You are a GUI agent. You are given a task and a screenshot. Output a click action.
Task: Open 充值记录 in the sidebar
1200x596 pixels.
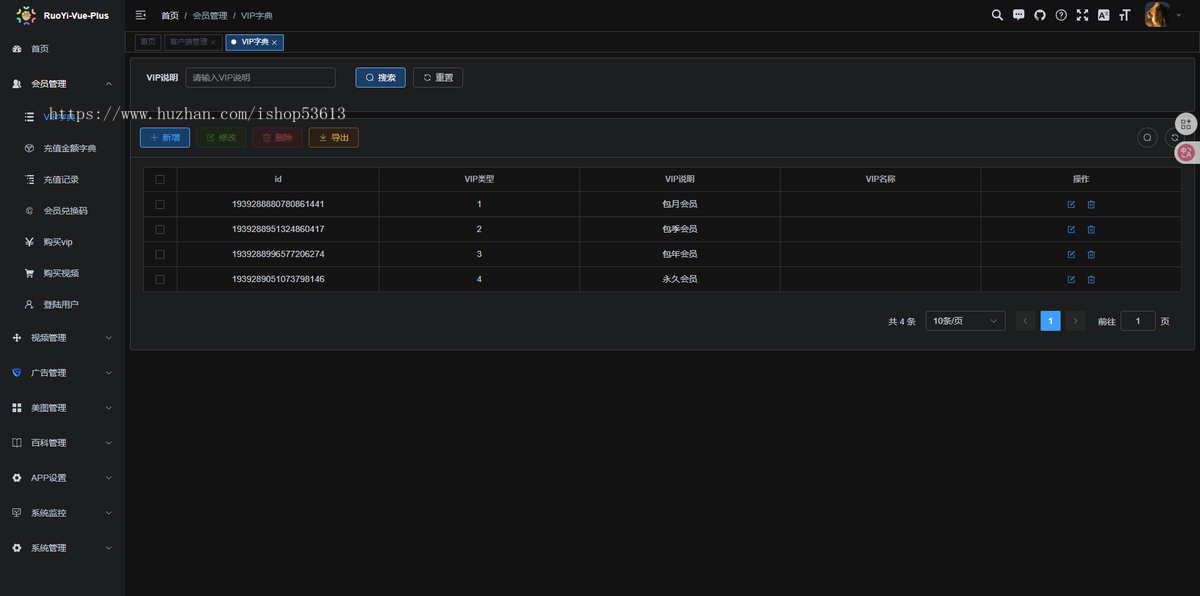click(62, 180)
